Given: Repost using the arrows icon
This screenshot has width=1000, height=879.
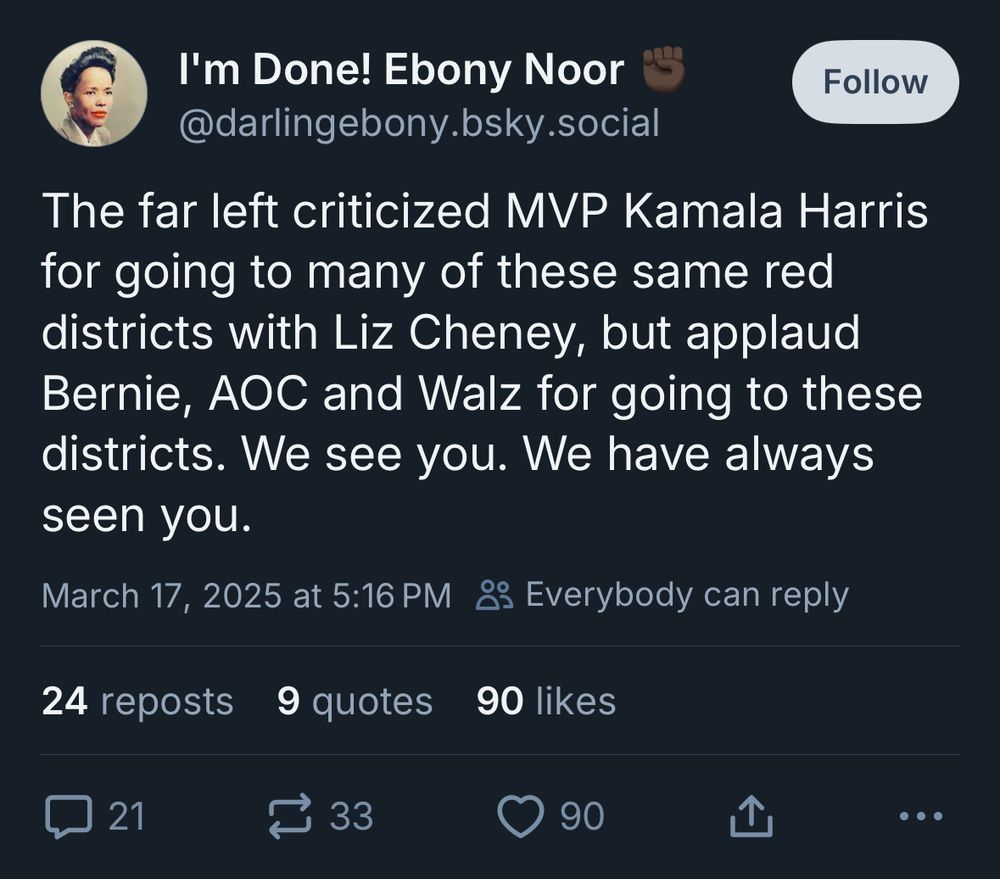Looking at the screenshot, I should click(x=291, y=816).
